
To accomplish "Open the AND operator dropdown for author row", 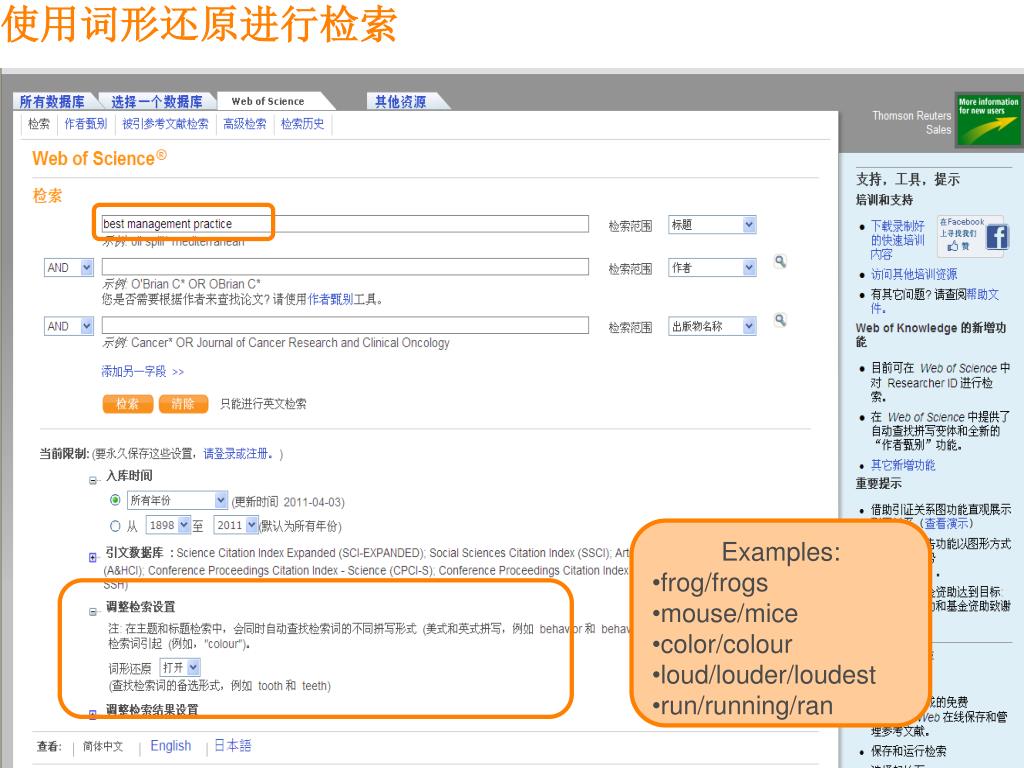I will [69, 267].
